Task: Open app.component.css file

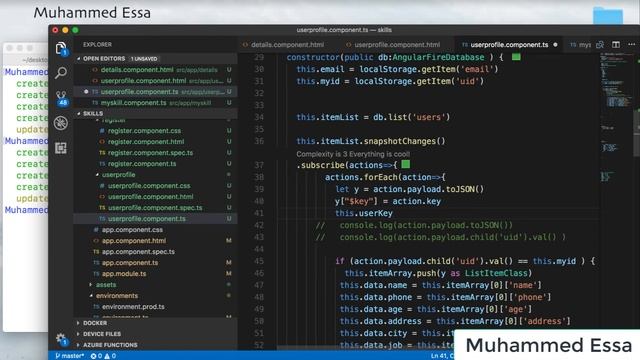Action: tap(155, 230)
